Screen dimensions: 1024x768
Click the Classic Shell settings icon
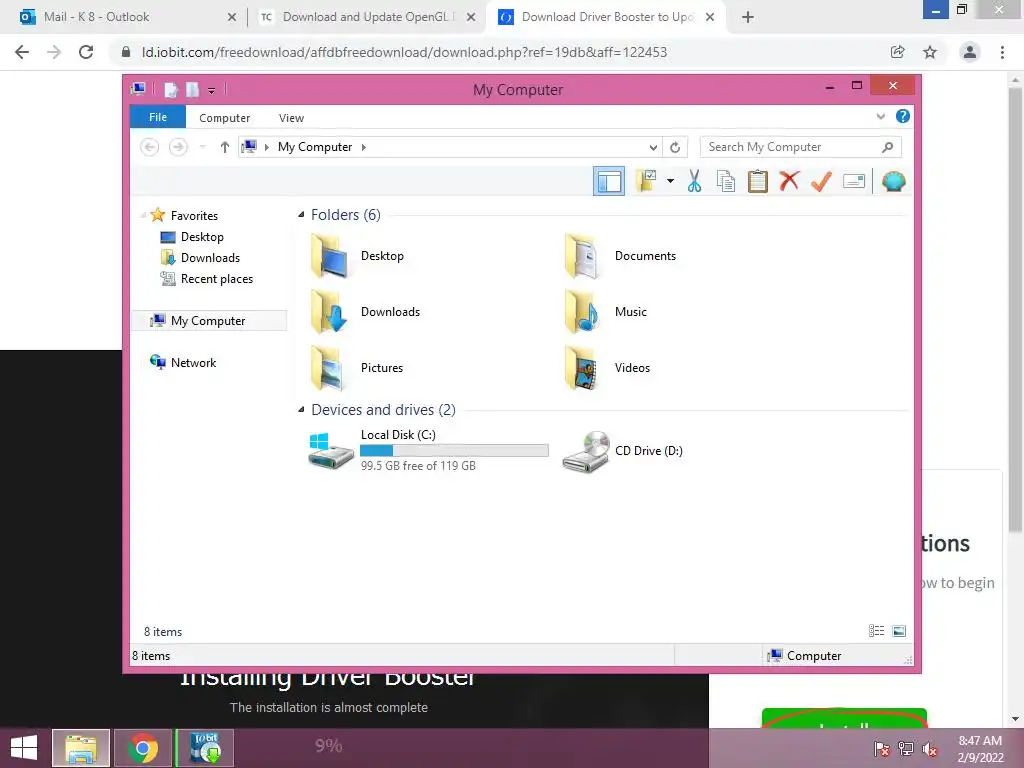tap(893, 181)
